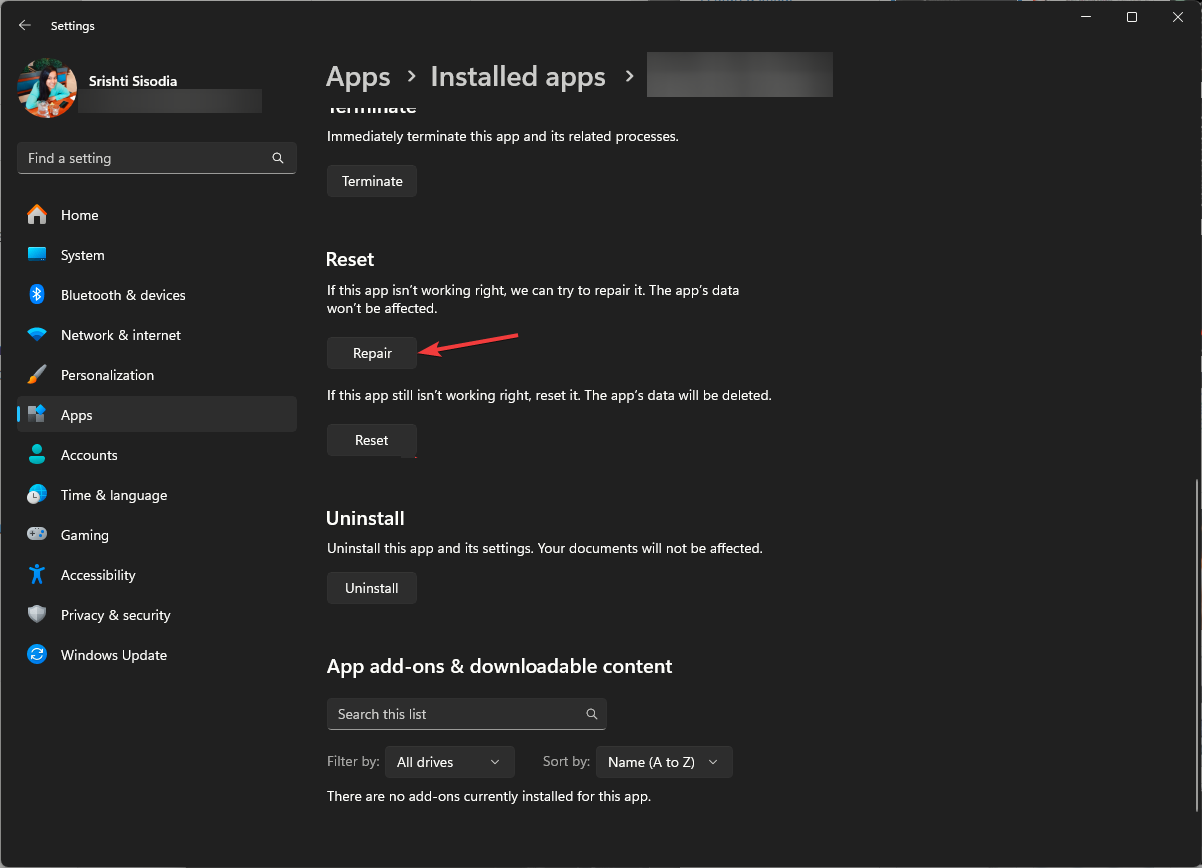
Task: Change sort order via Name (A to Z) dropdown
Action: pos(663,762)
